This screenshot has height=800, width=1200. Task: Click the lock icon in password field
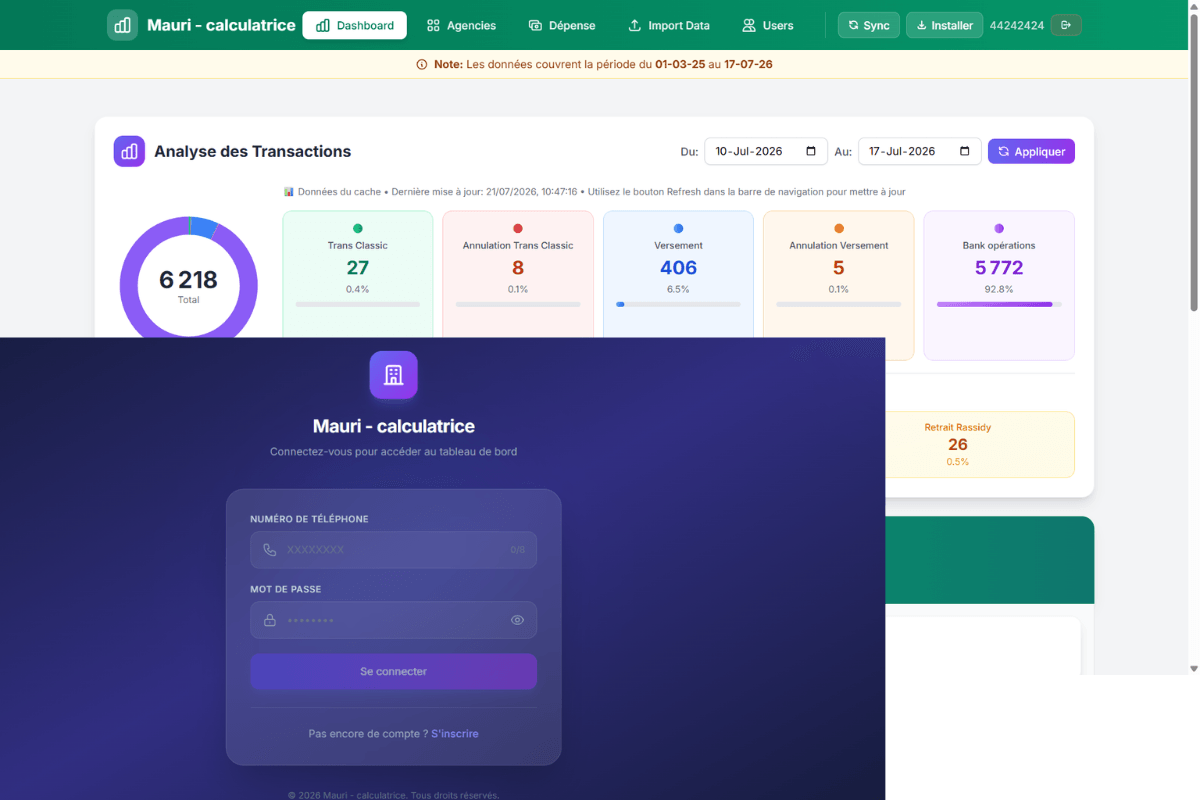point(270,620)
